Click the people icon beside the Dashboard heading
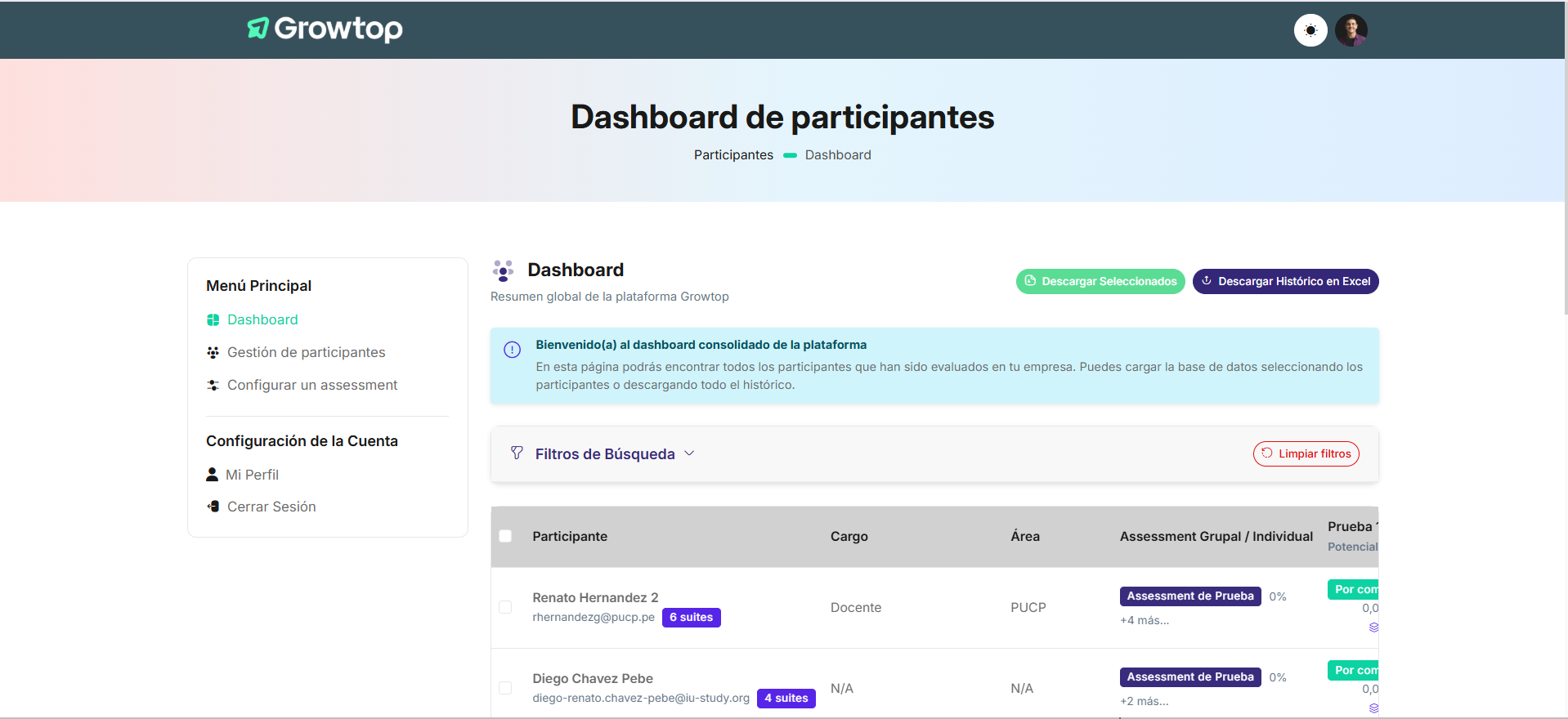 click(x=504, y=270)
